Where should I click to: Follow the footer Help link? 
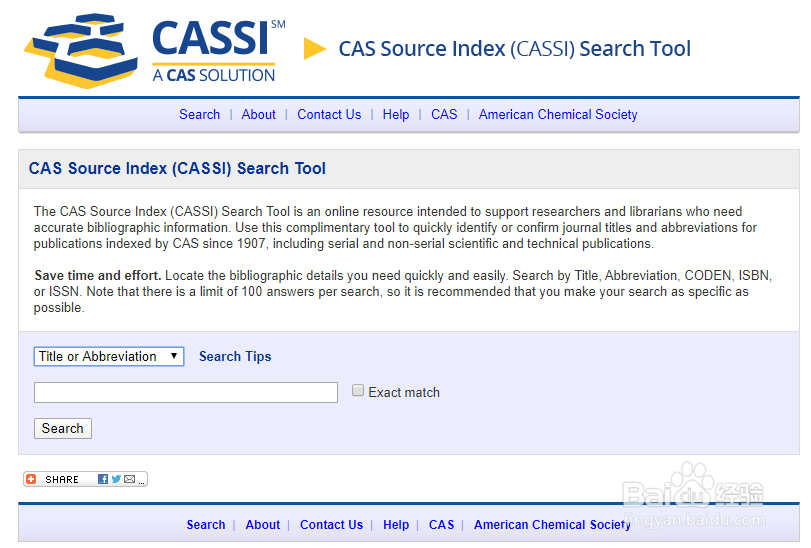(396, 525)
